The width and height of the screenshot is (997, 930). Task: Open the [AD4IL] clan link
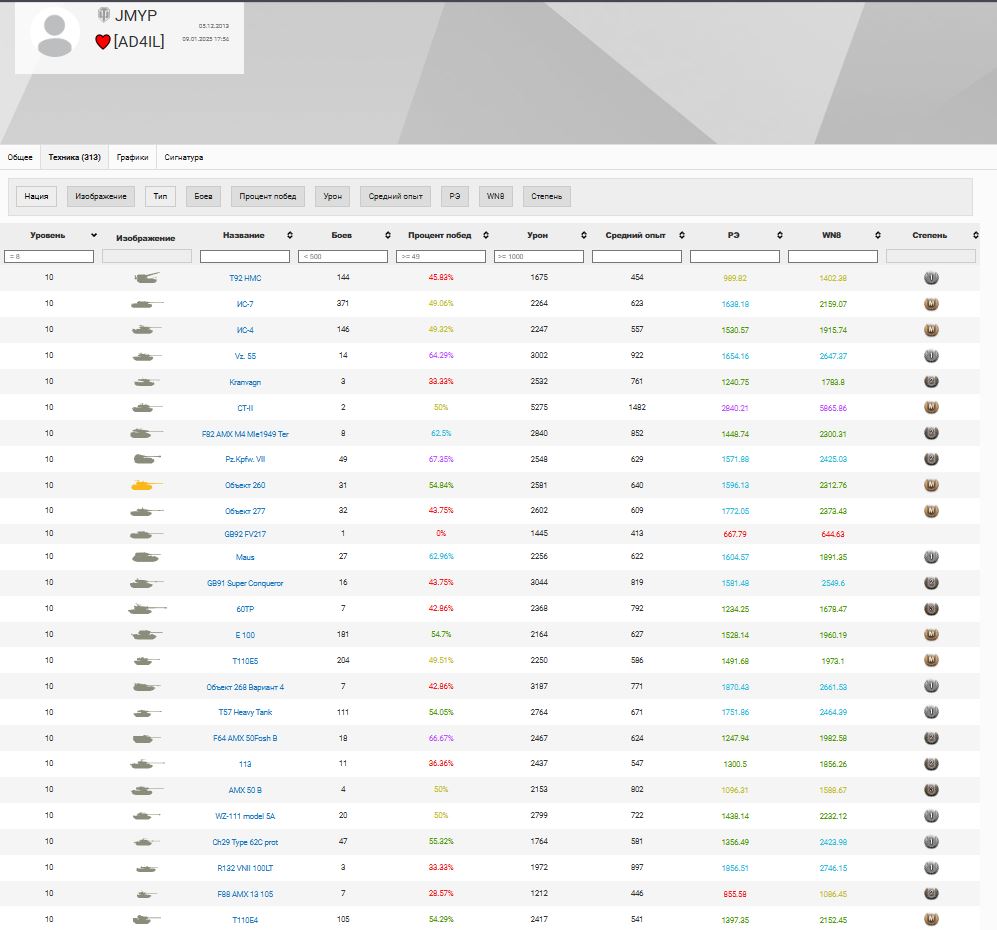(x=139, y=42)
